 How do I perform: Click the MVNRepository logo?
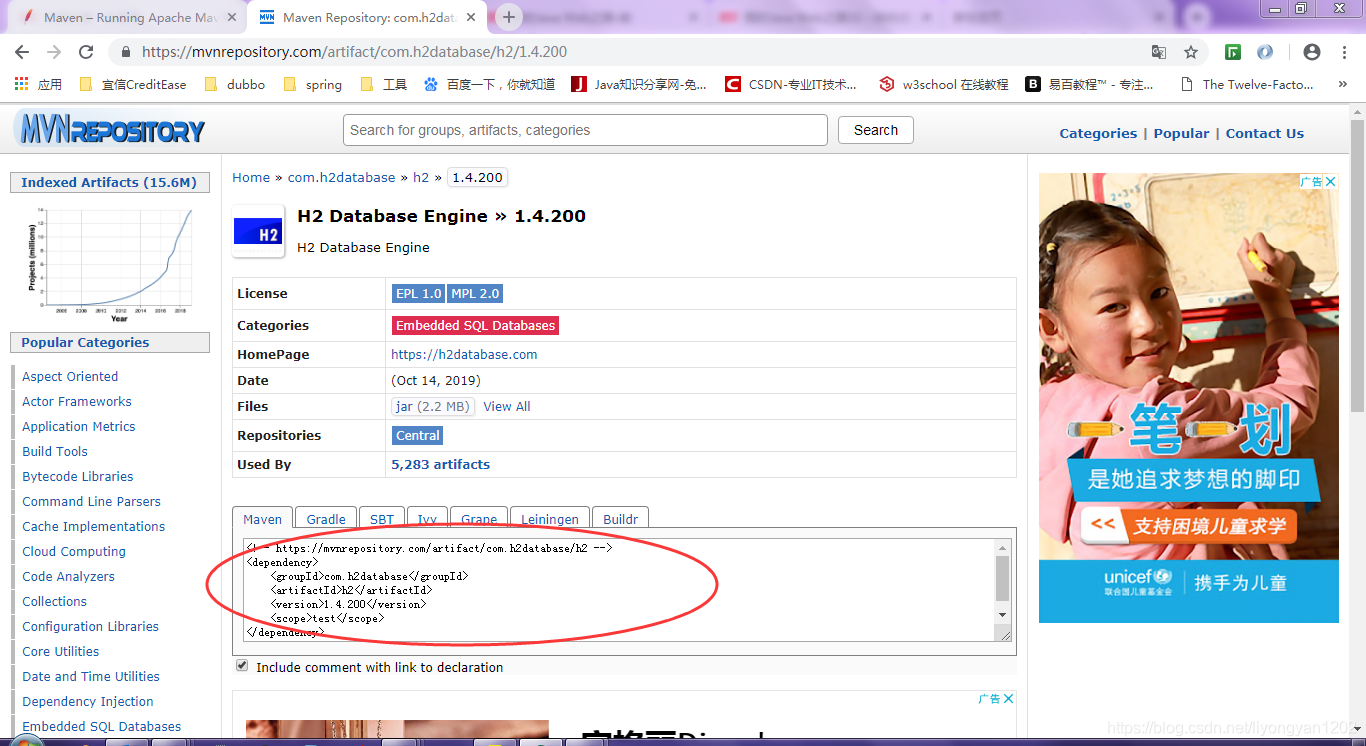coord(110,130)
